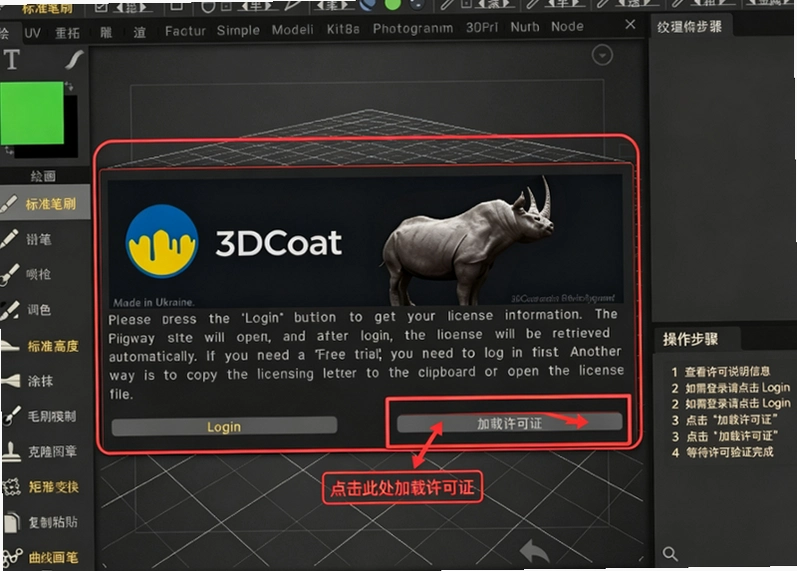
Task: Close the room tabs bar with X
Action: tap(630, 24)
